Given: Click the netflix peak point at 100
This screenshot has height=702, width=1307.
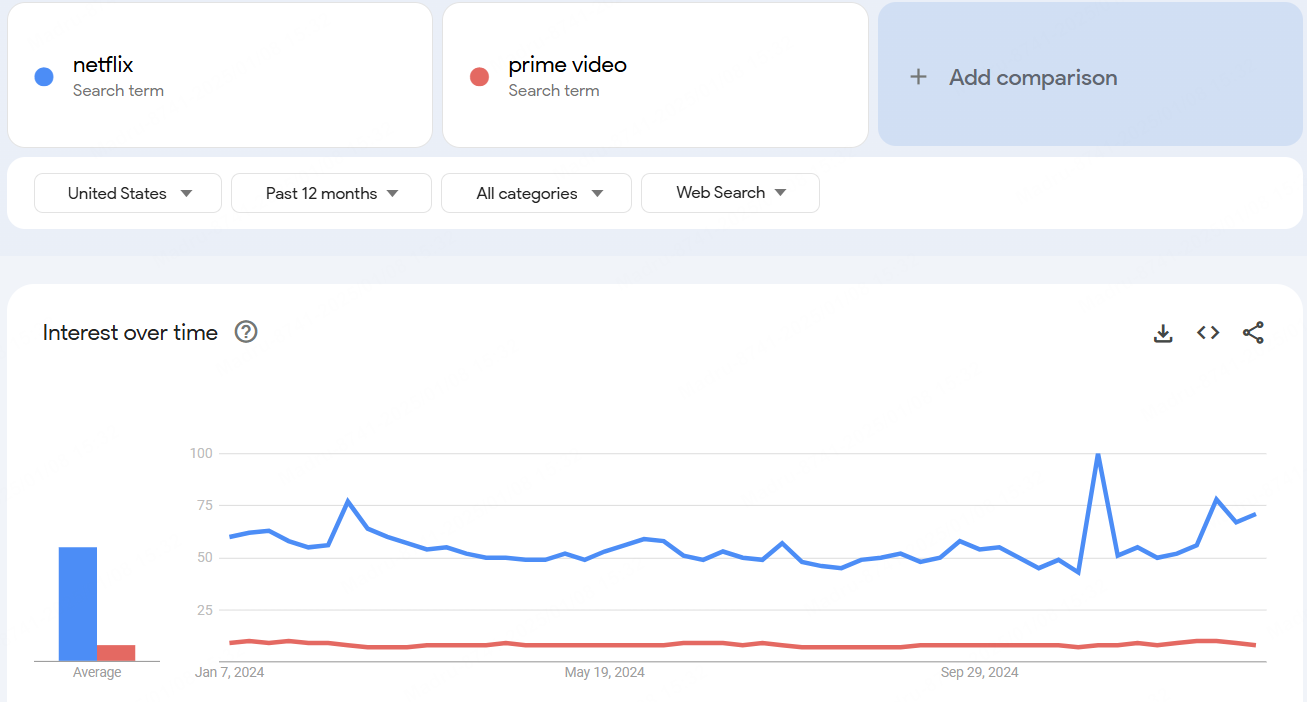Looking at the screenshot, I should (x=1098, y=454).
